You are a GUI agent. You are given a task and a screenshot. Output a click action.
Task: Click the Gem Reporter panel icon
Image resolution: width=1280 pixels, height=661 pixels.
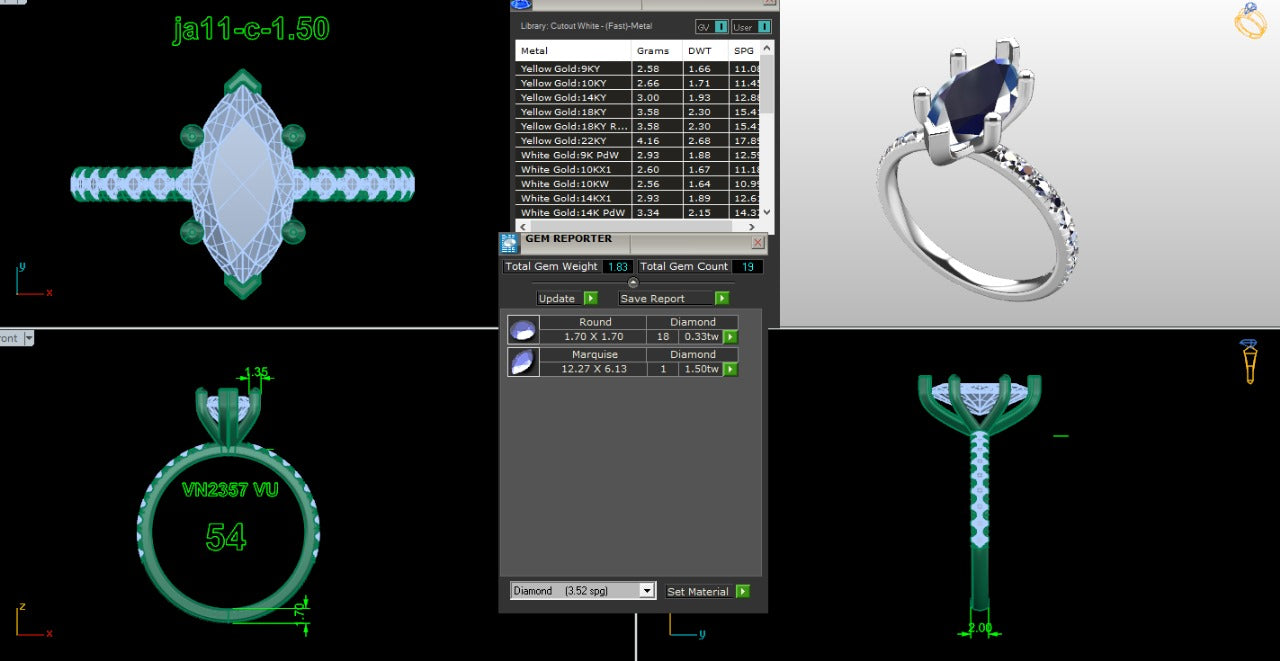tap(510, 243)
